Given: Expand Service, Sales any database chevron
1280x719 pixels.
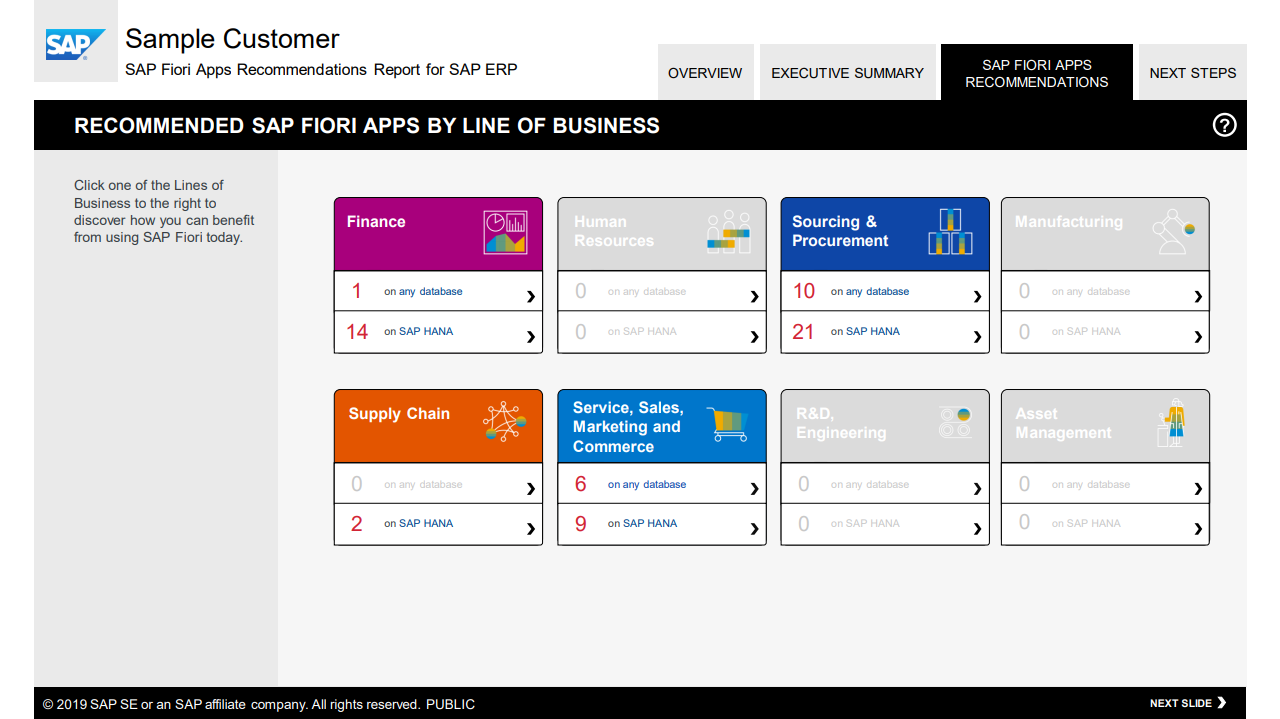Looking at the screenshot, I should click(754, 489).
